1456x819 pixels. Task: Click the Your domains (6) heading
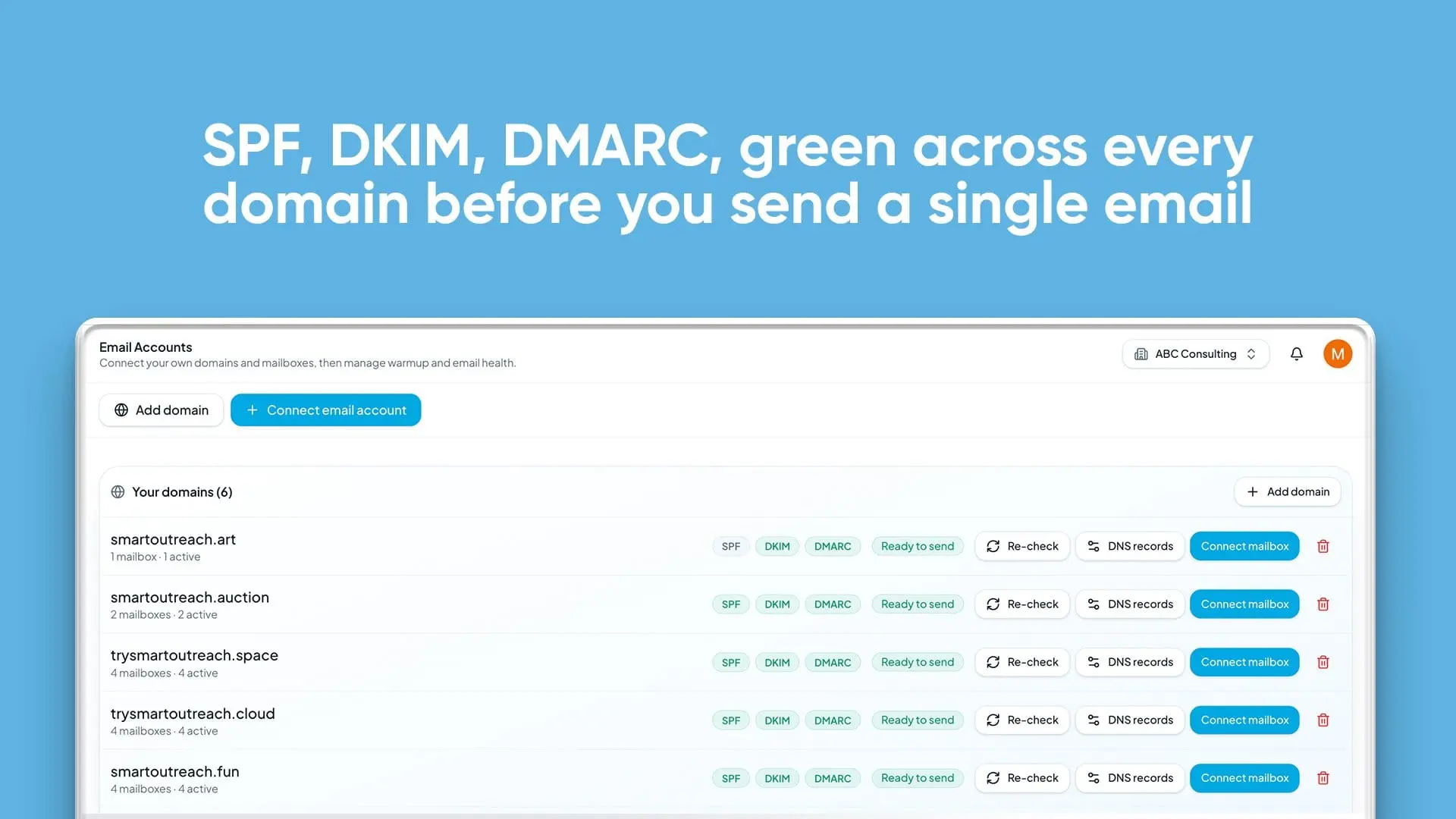(182, 492)
